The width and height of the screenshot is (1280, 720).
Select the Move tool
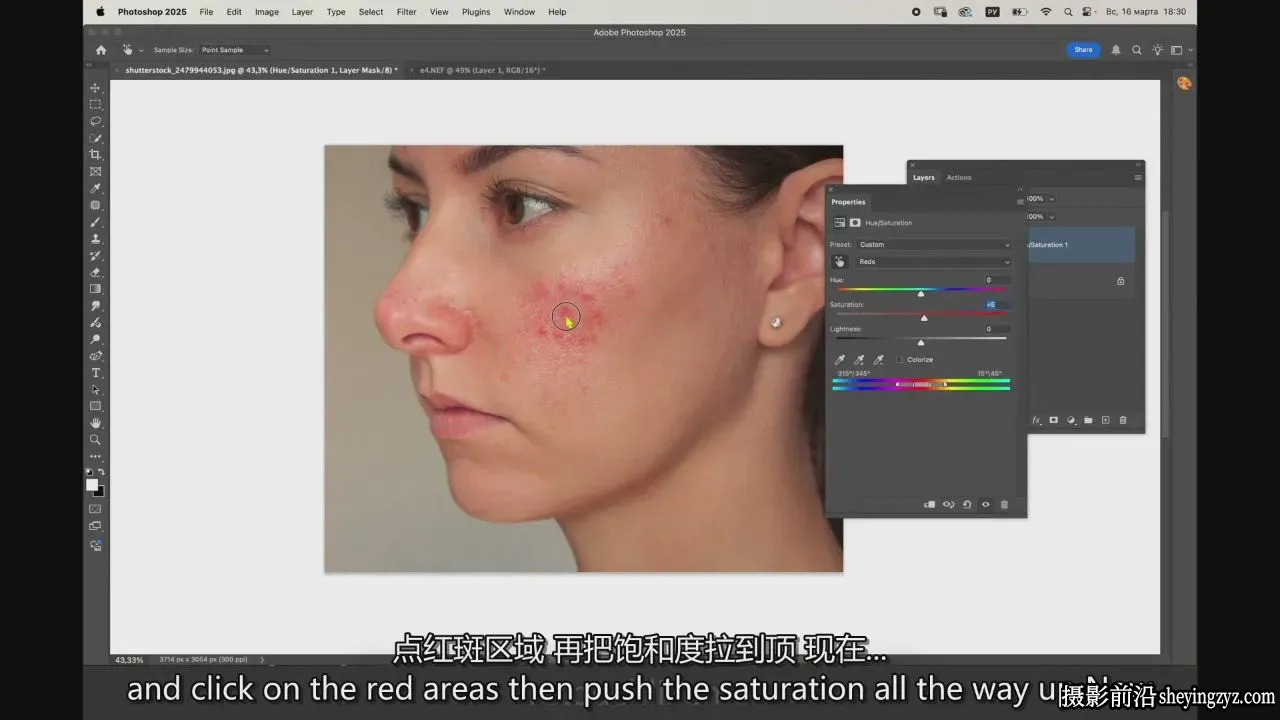(96, 88)
